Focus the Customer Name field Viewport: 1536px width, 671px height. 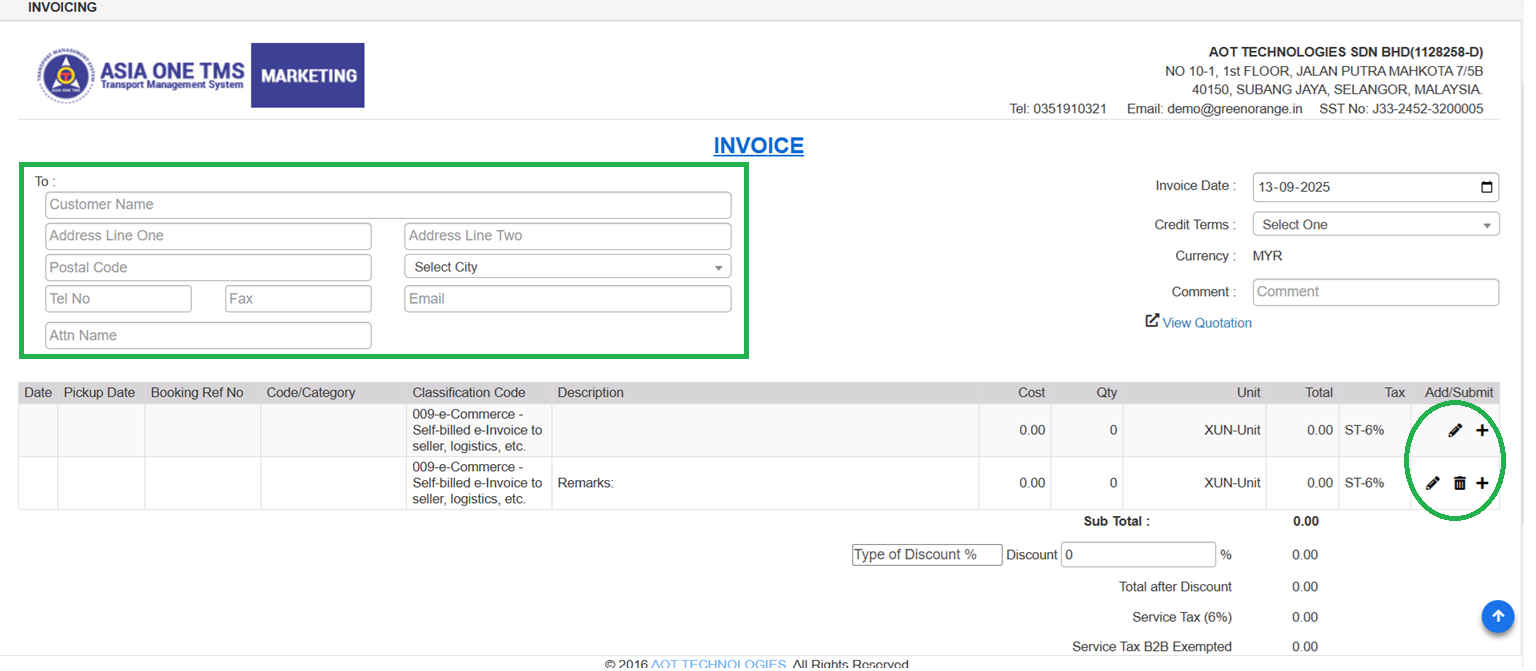coord(388,205)
